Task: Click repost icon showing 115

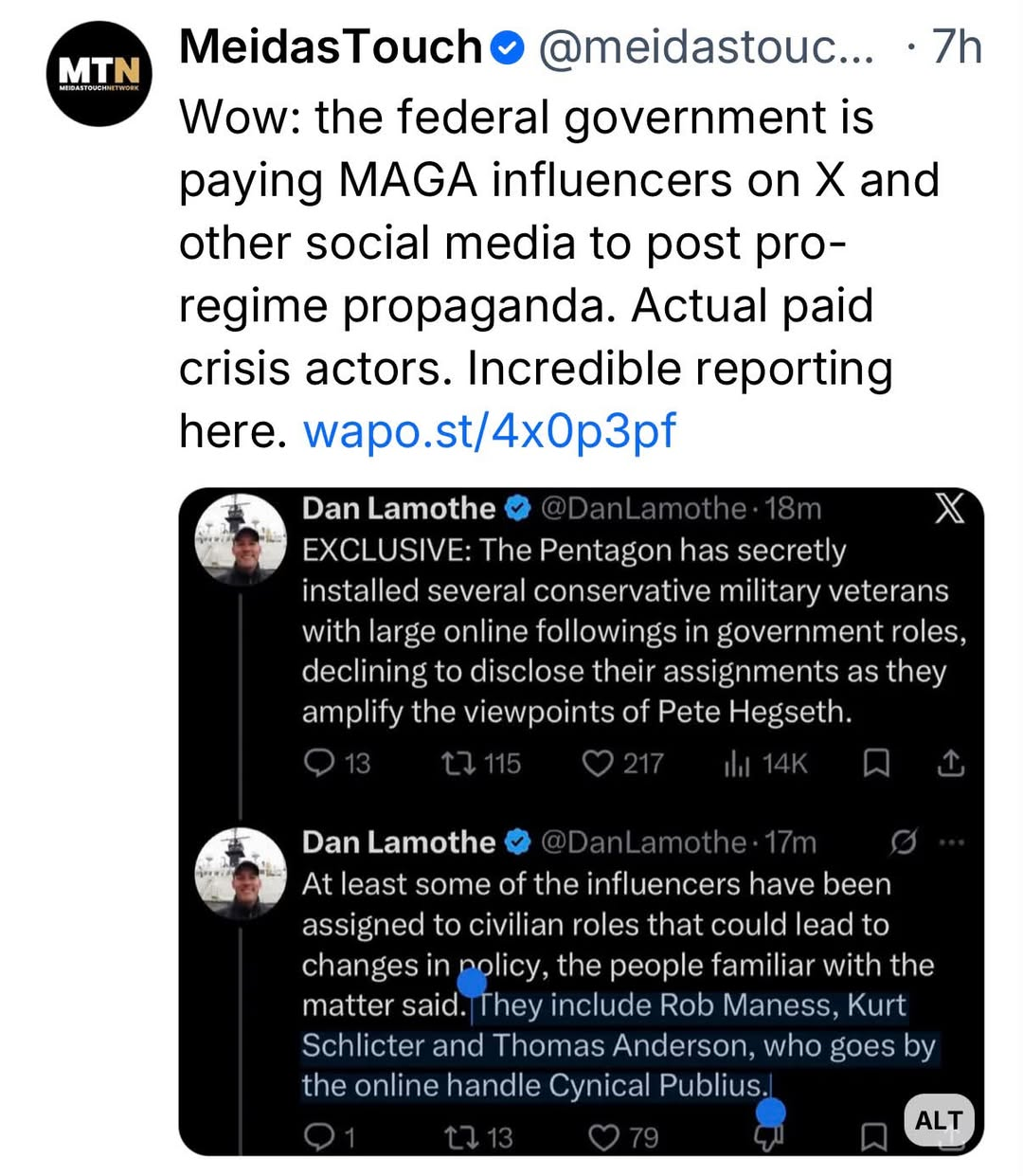Action: 458,763
